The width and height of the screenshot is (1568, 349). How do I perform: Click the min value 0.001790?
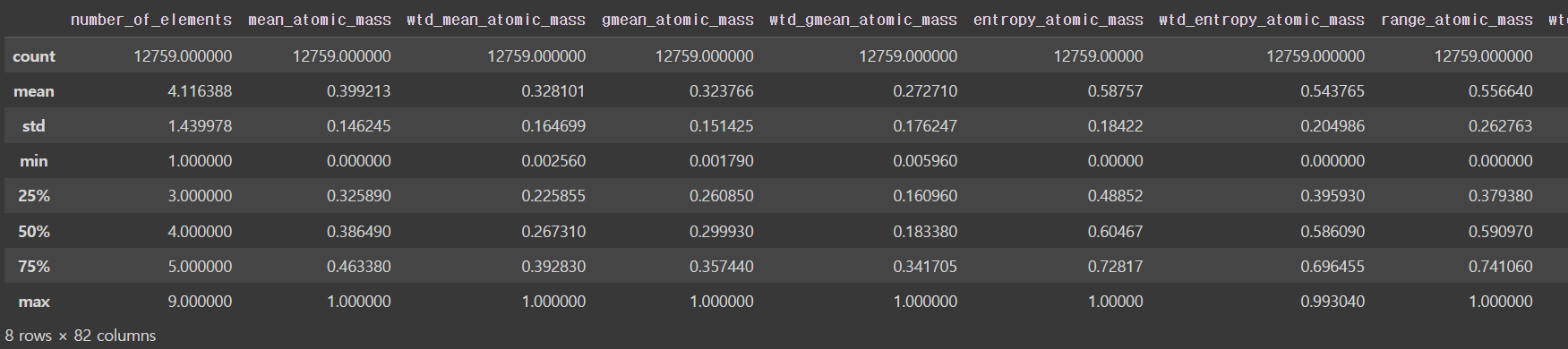click(722, 161)
